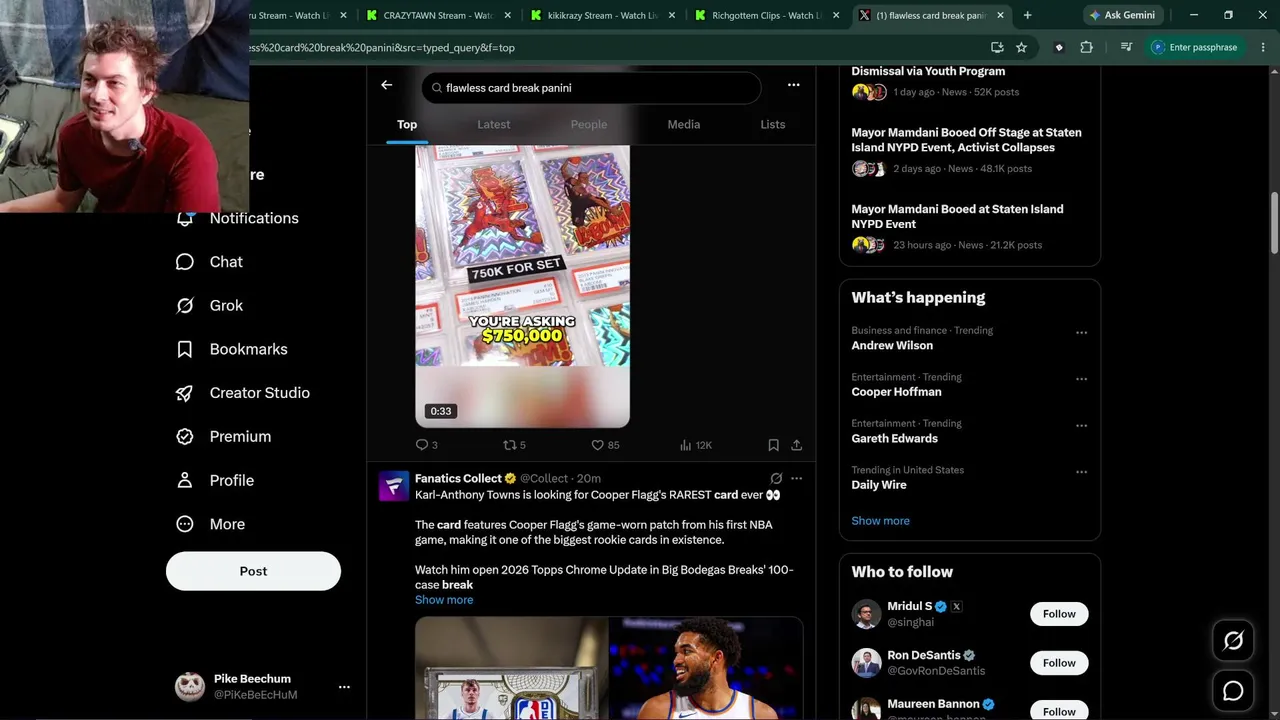Like the video post with 85 likes
This screenshot has height=720, width=1280.
tap(605, 445)
